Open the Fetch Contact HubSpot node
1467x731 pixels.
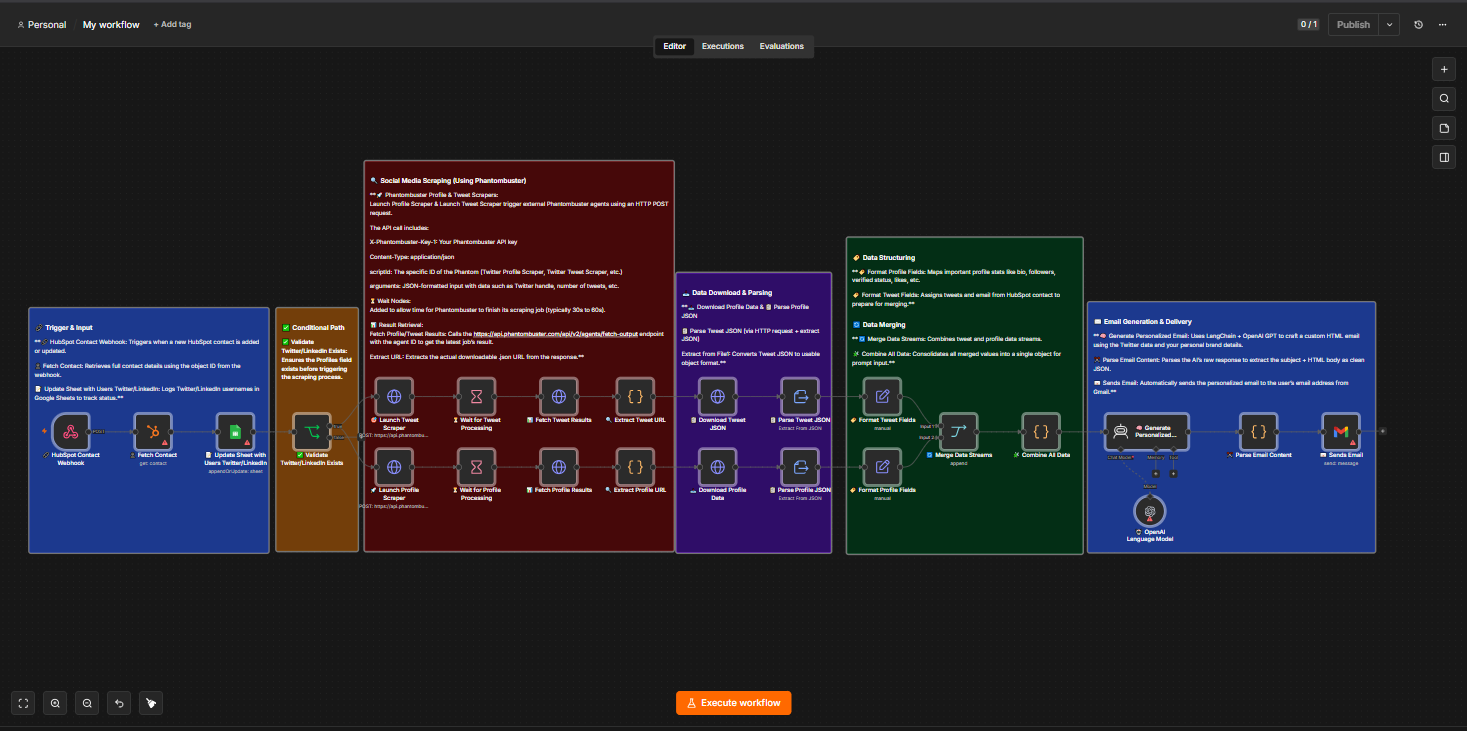point(154,432)
